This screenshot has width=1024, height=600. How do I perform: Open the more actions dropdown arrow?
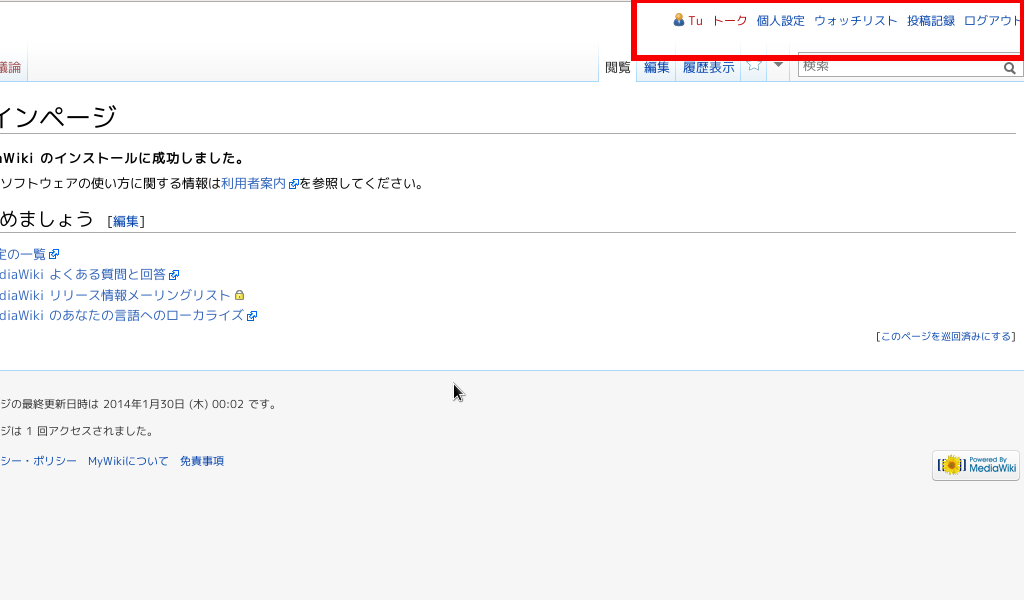click(x=778, y=65)
